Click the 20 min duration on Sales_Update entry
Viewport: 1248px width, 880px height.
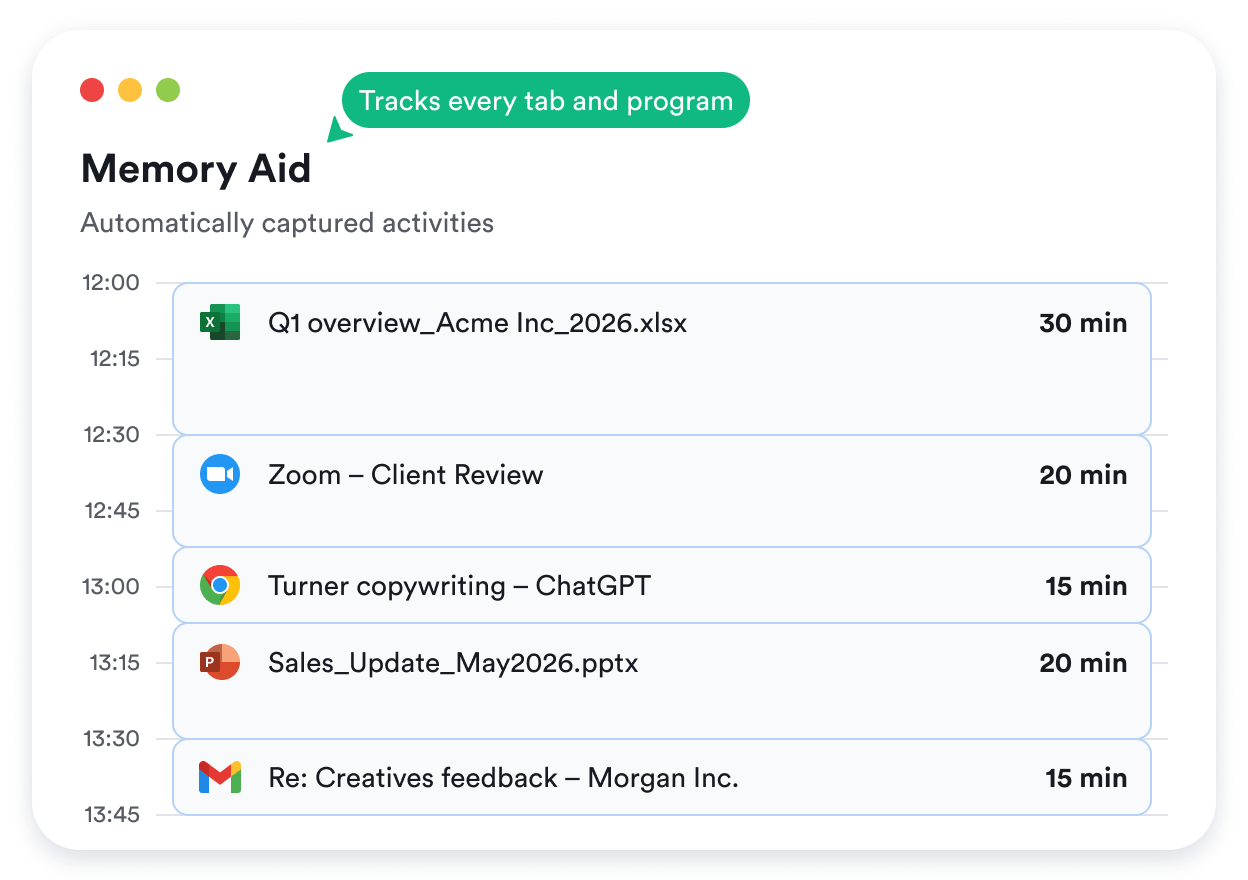[x=1083, y=662]
